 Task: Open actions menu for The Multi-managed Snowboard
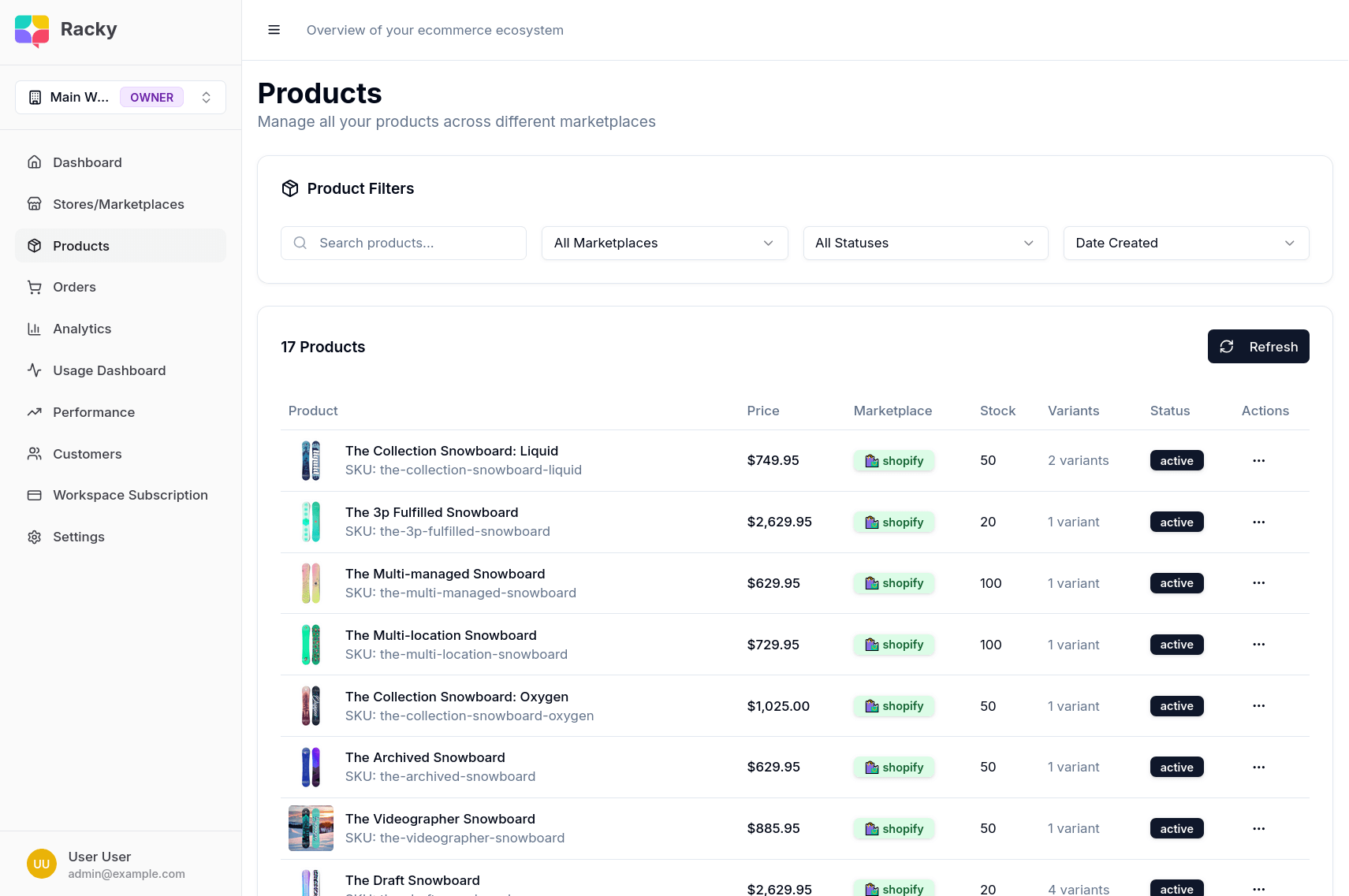point(1258,583)
